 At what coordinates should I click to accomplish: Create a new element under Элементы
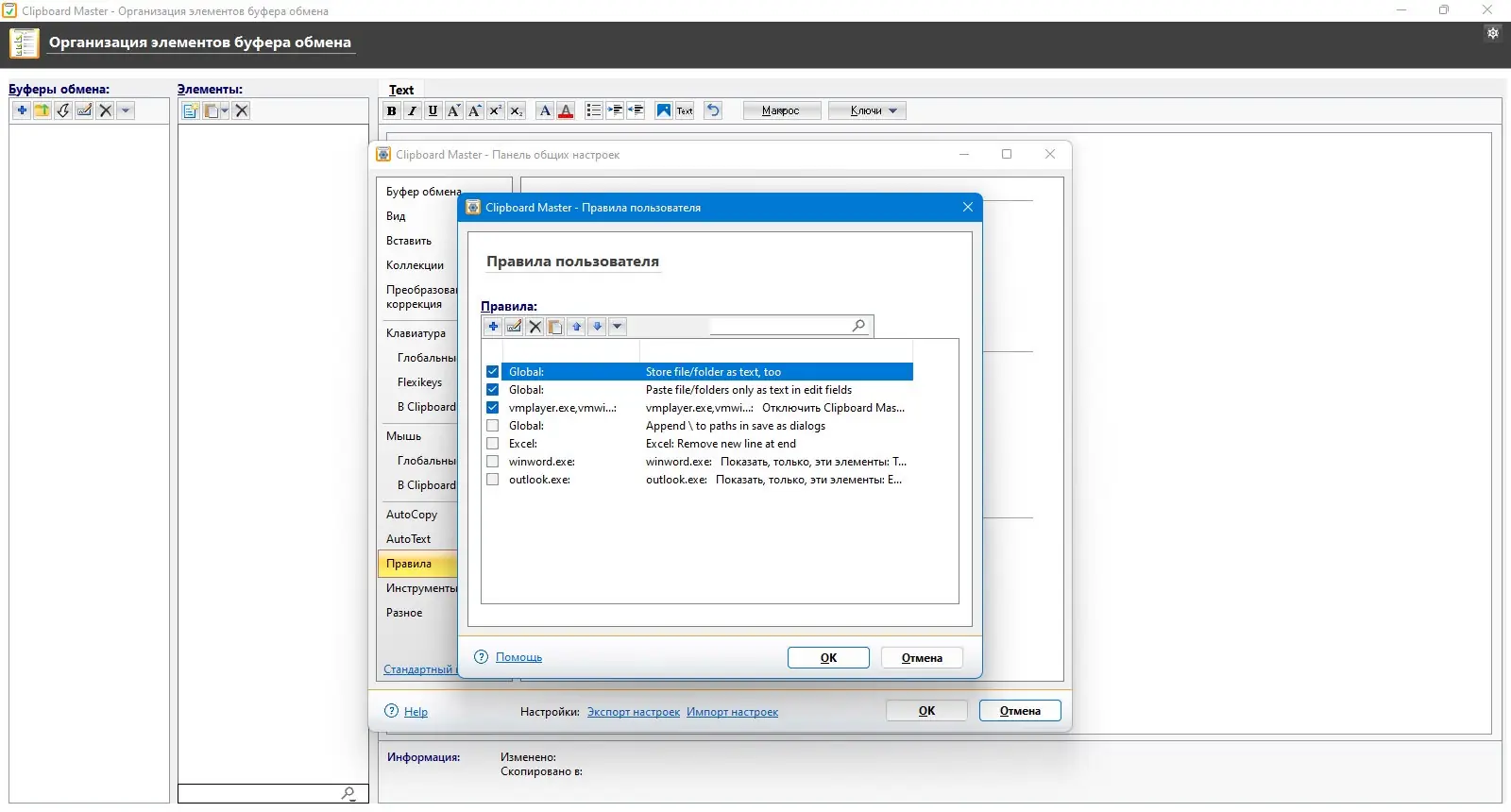[x=191, y=110]
